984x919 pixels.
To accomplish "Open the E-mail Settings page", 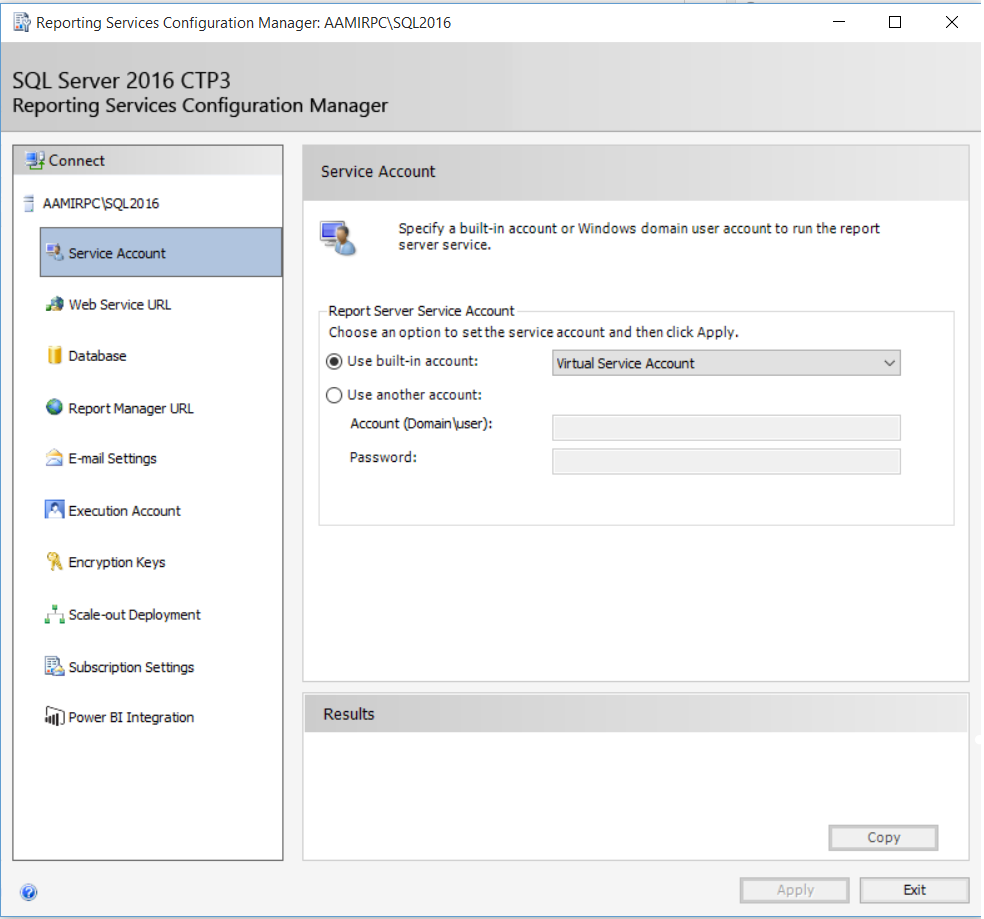I will (112, 458).
